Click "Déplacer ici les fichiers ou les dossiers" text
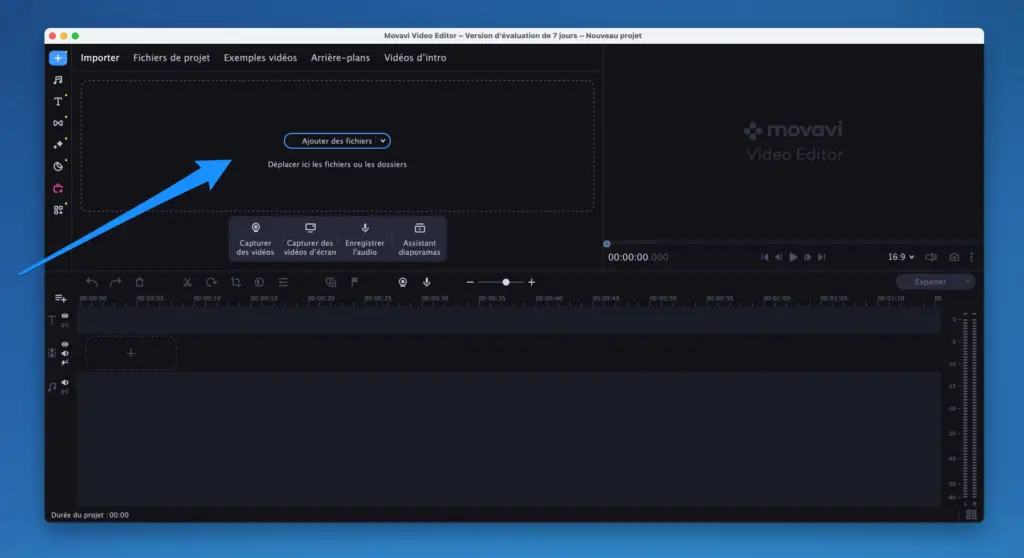 [337, 165]
